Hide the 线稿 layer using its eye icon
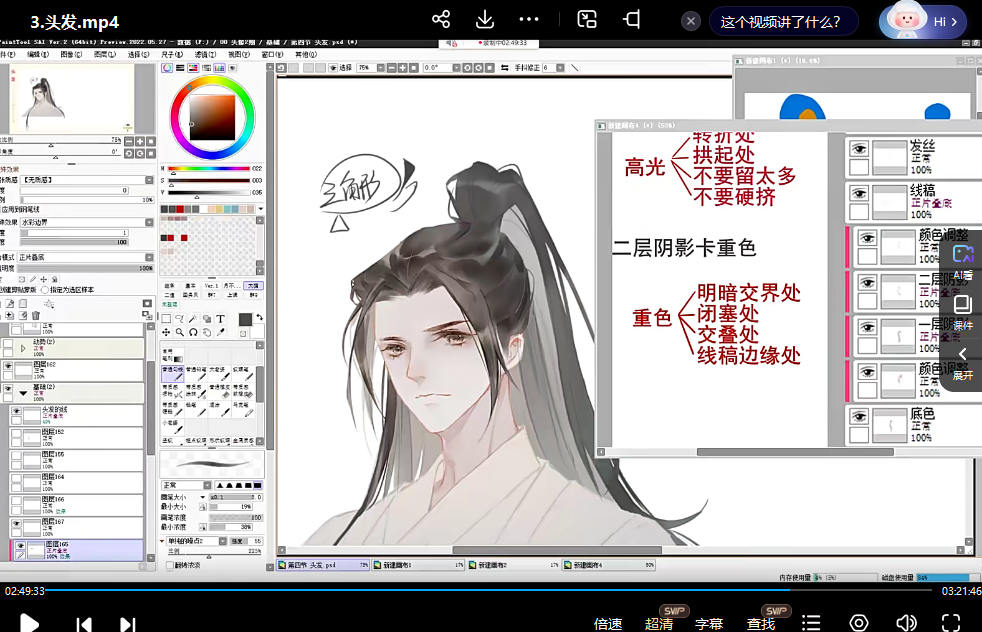The height and width of the screenshot is (632, 982). 858,192
